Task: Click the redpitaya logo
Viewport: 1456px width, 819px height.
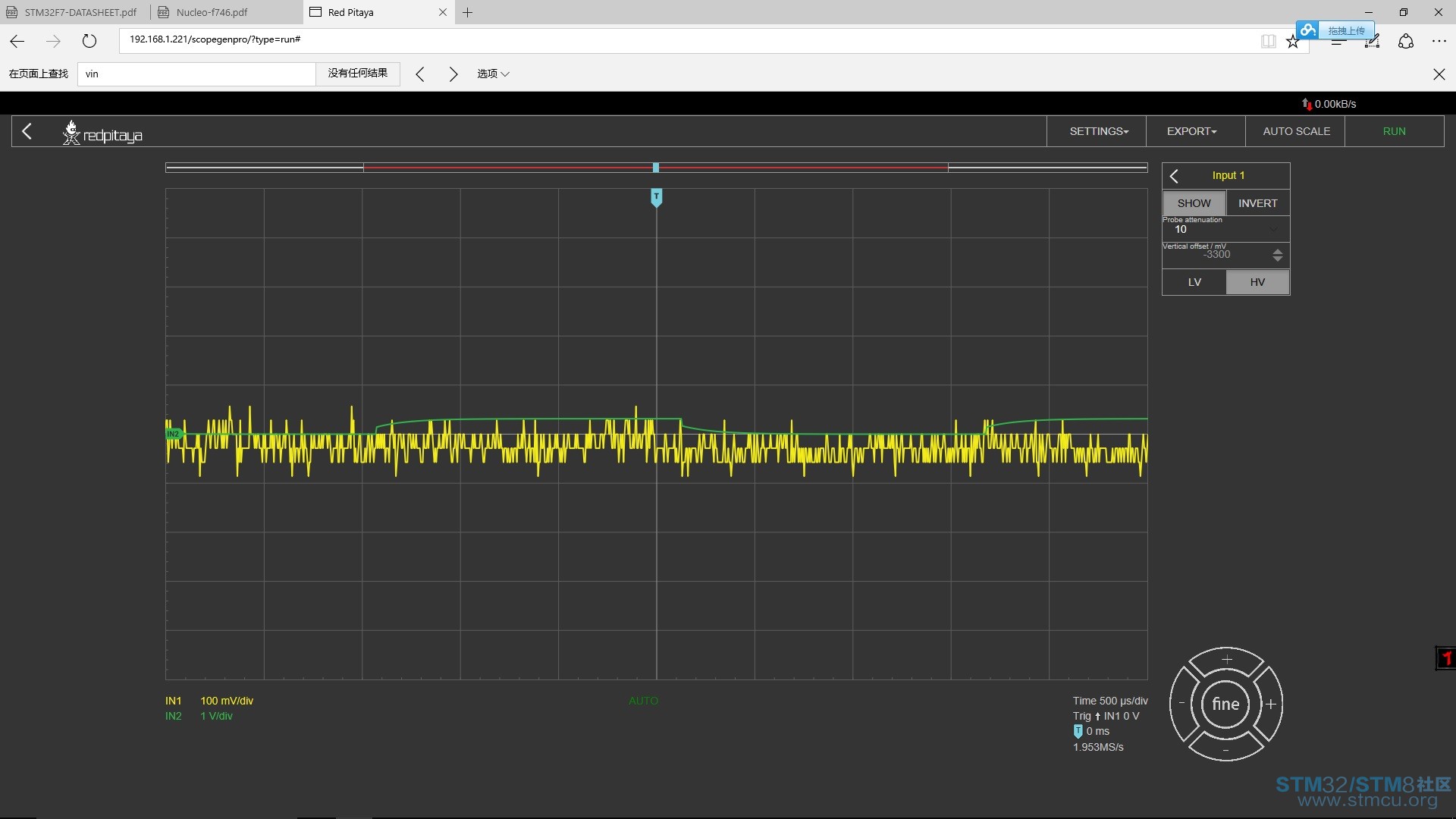Action: (102, 133)
